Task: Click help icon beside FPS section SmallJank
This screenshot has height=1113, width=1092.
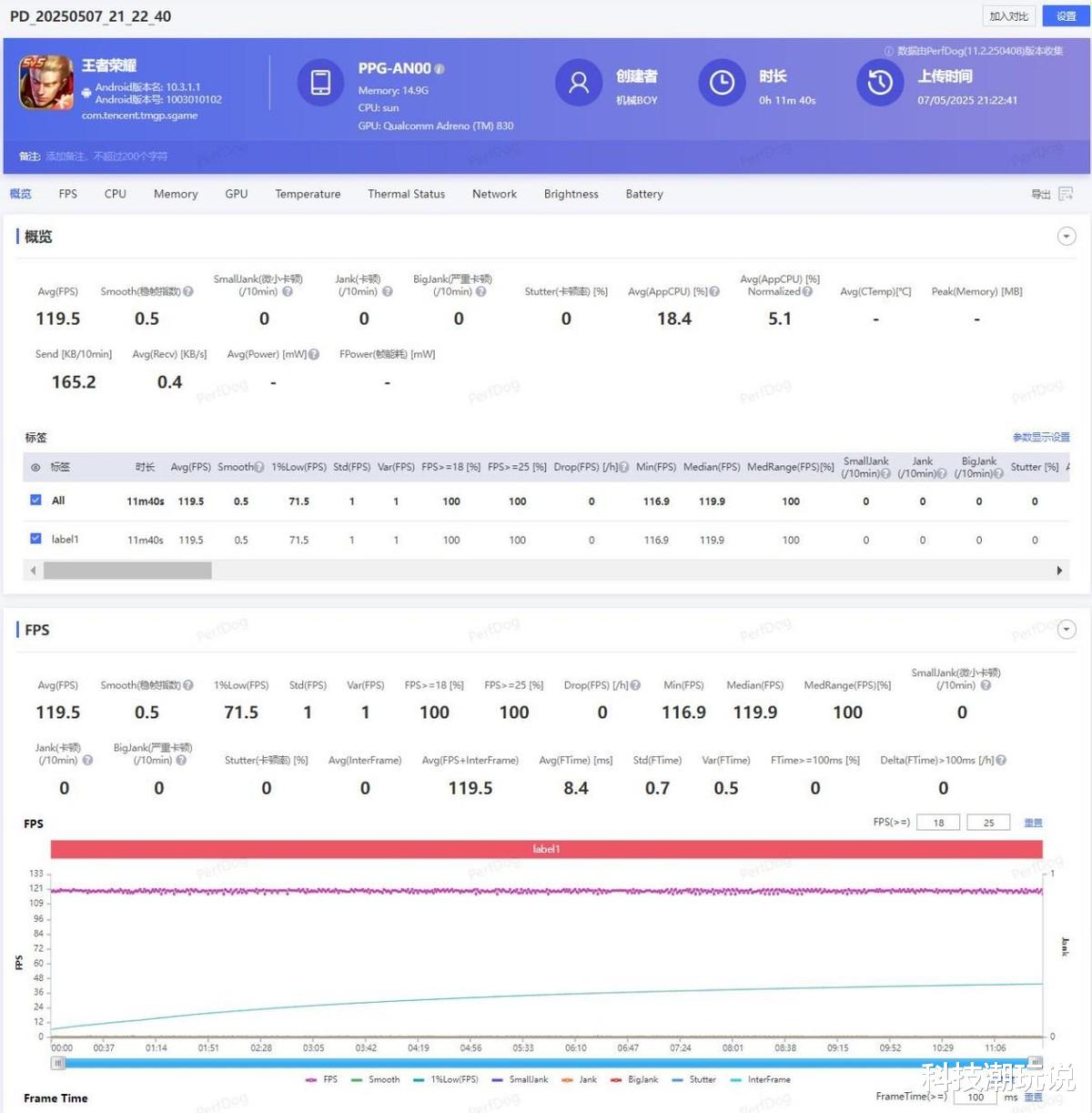Action: point(986,685)
